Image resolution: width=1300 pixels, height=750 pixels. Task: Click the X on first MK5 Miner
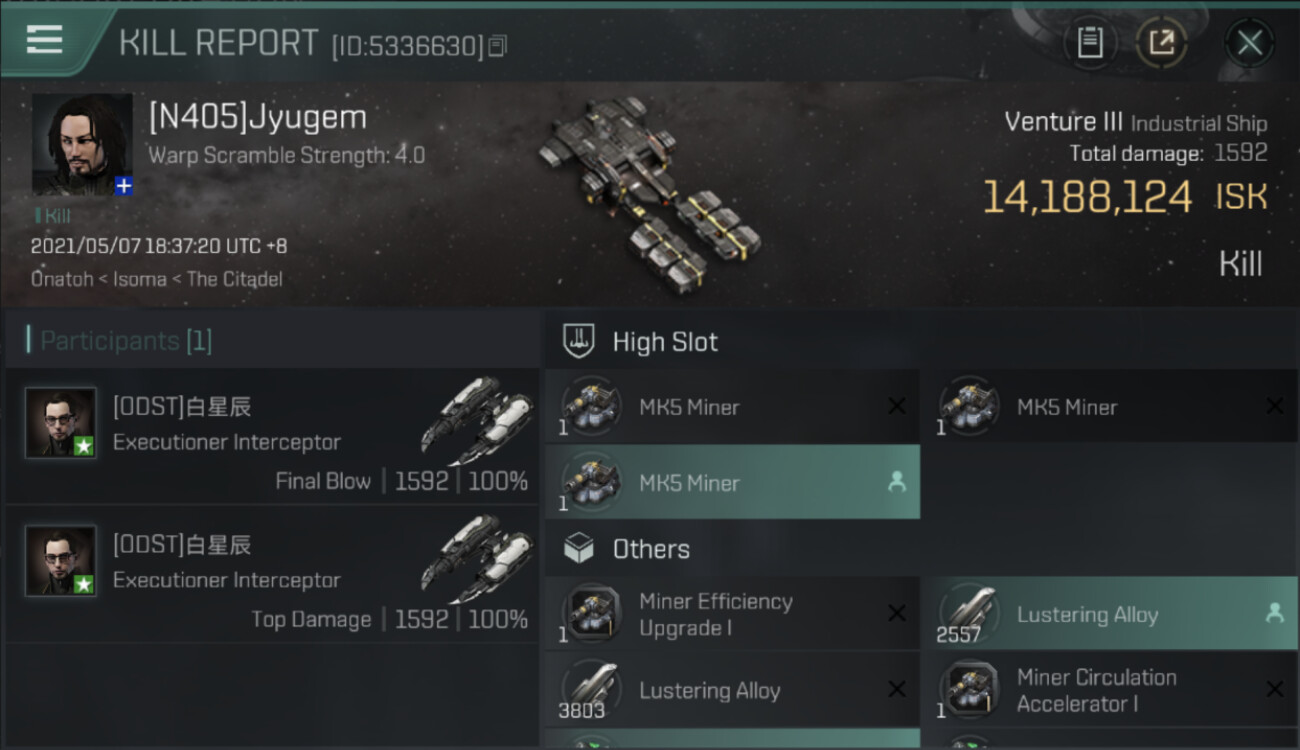[x=897, y=406]
